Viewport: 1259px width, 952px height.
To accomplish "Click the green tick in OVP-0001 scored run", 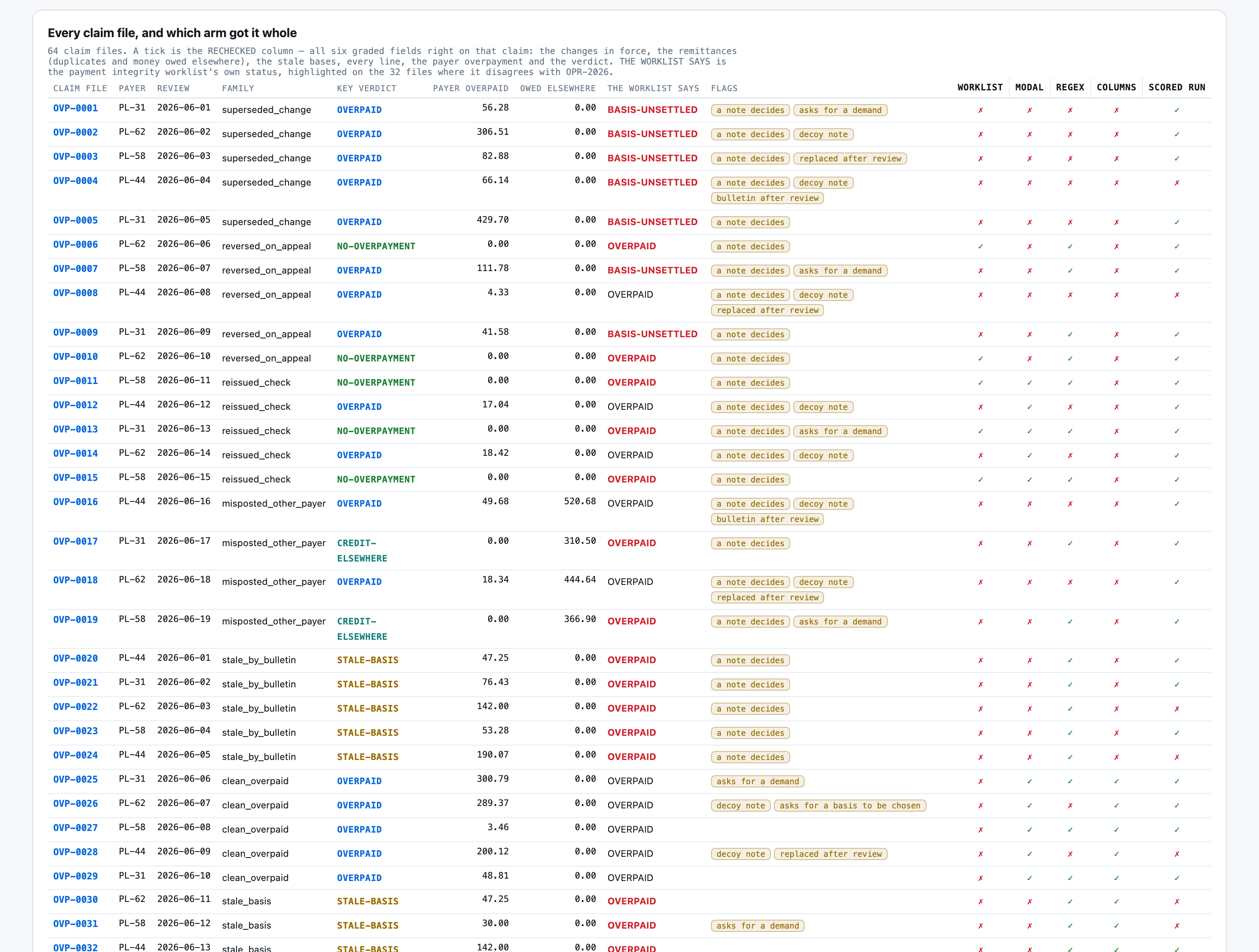I will point(1176,111).
